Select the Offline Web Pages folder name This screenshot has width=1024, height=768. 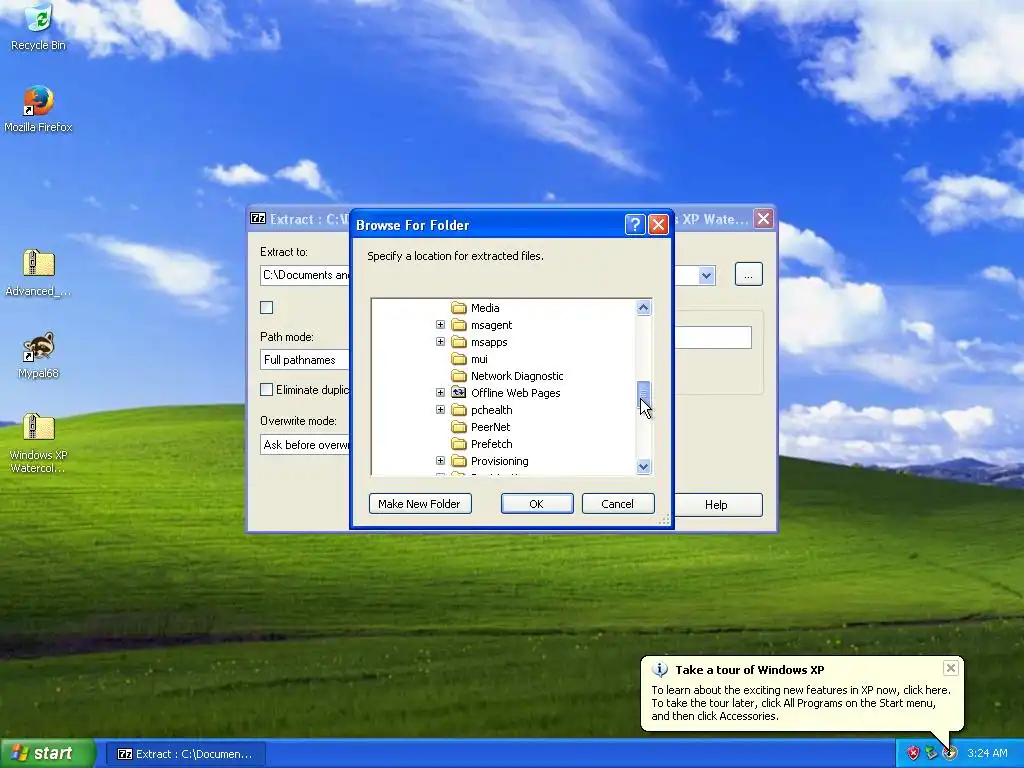pos(516,392)
